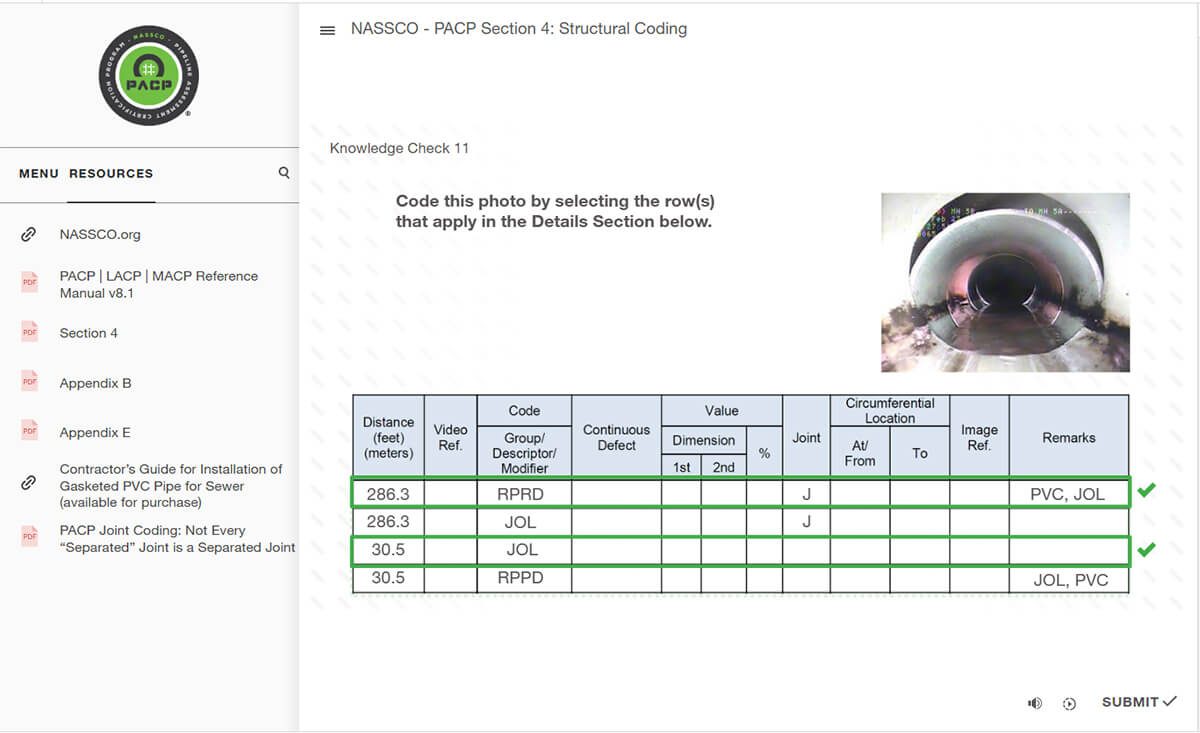The width and height of the screenshot is (1200, 733).
Task: Click the Knowledge Check 11 heading
Action: point(399,148)
